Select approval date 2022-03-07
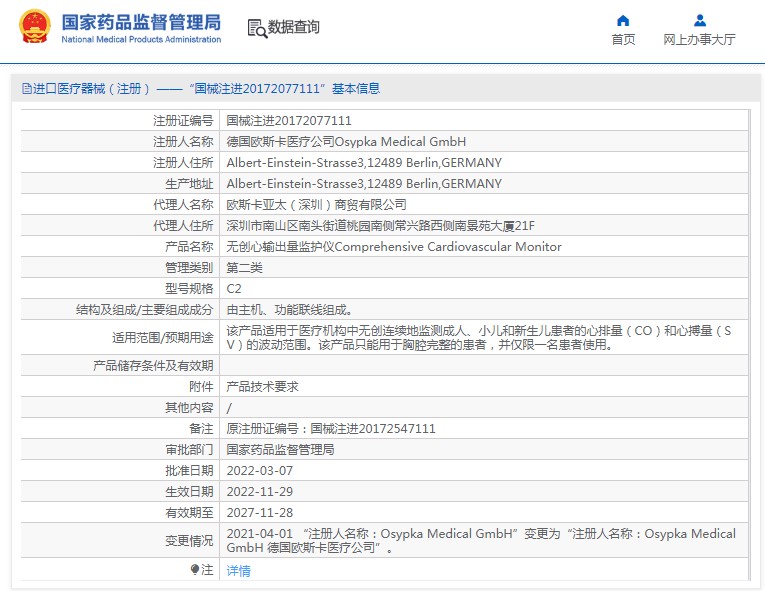 260,470
